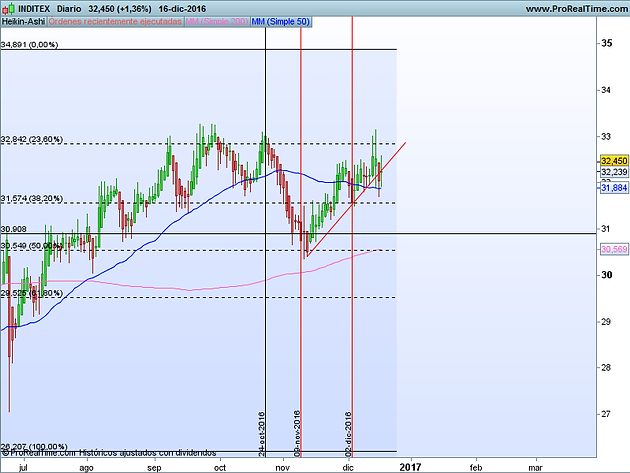
Task: Click the 29,525 (61,80%) Fibonacci label
Action: (32, 293)
